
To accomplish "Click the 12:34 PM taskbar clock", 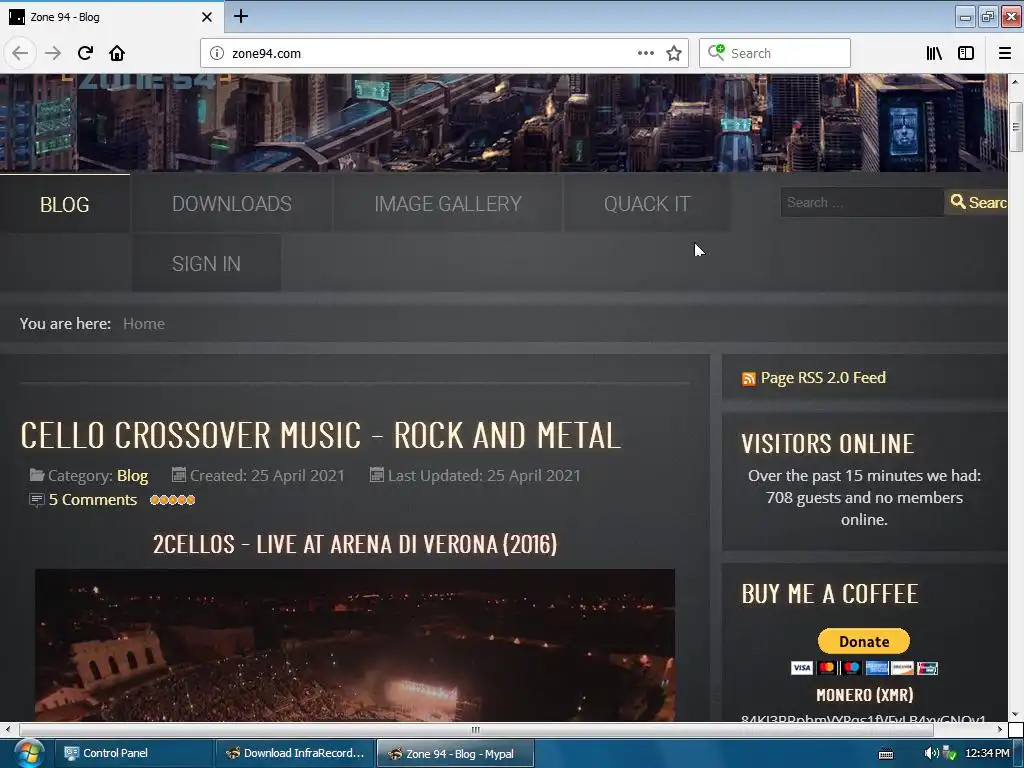I will pyautogui.click(x=987, y=753).
